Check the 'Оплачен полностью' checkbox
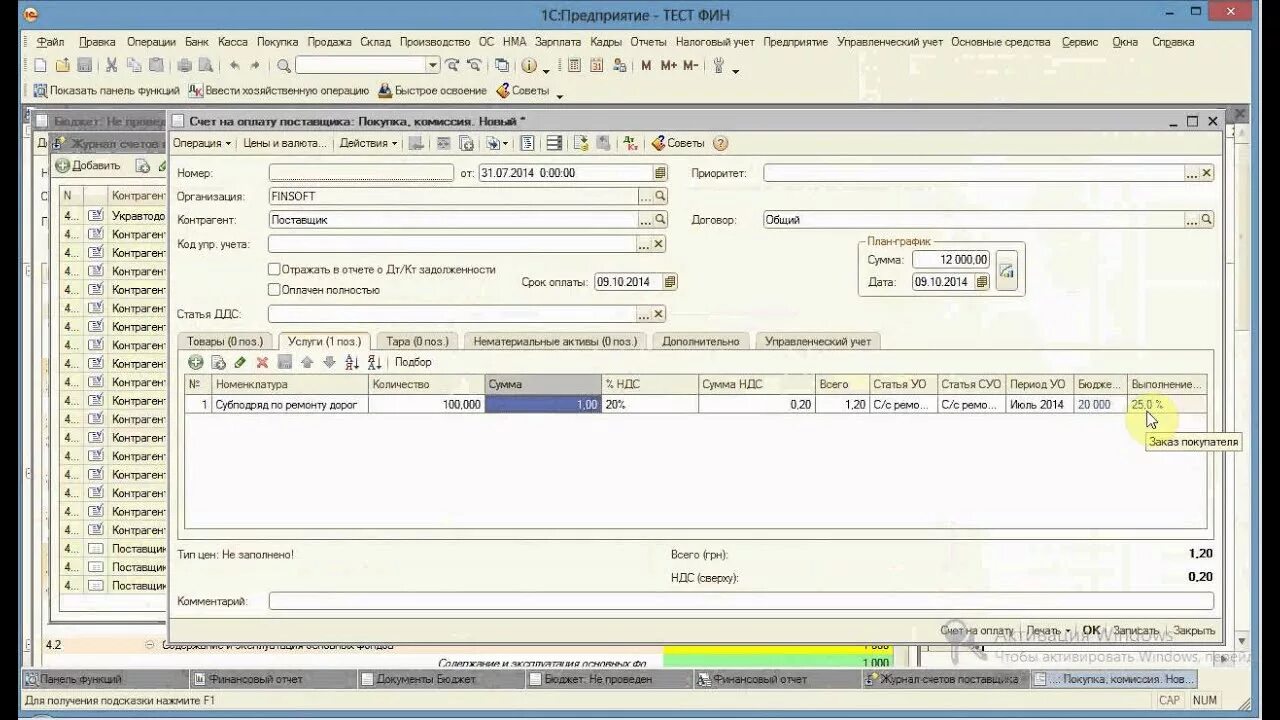Screen dimensions: 1280x720 click(x=274, y=289)
